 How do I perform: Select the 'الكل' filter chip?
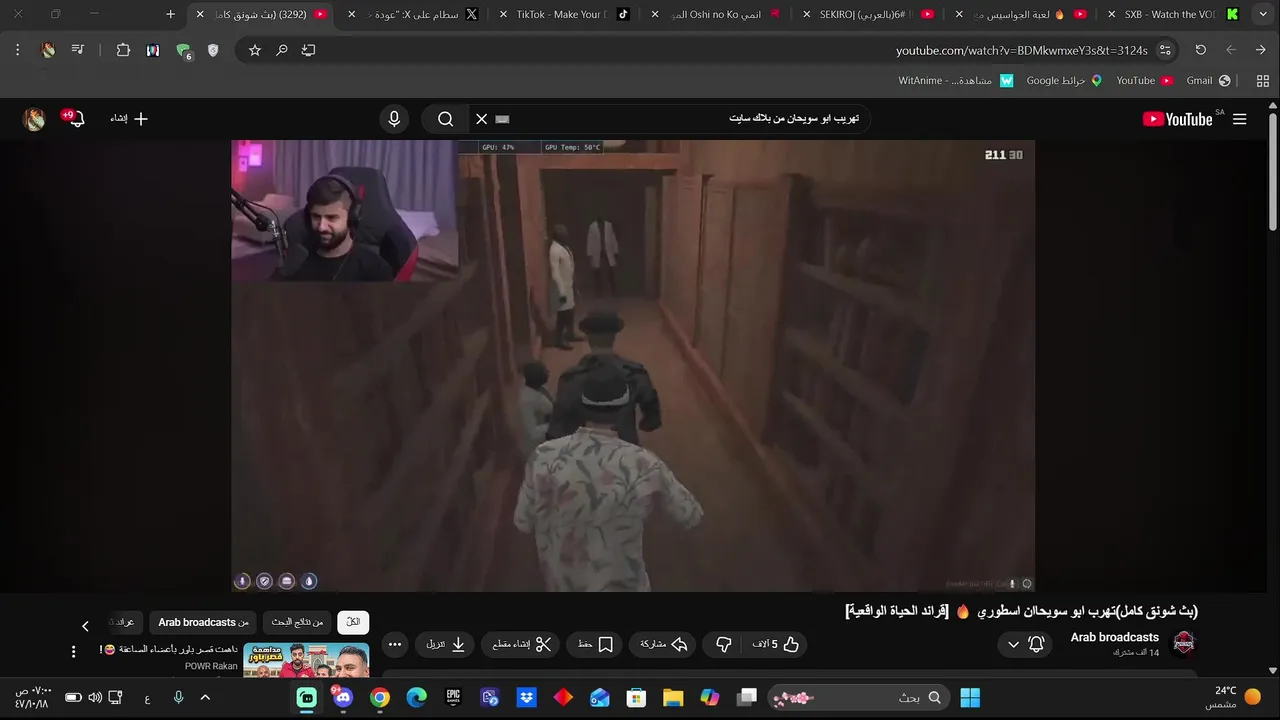pyautogui.click(x=353, y=622)
